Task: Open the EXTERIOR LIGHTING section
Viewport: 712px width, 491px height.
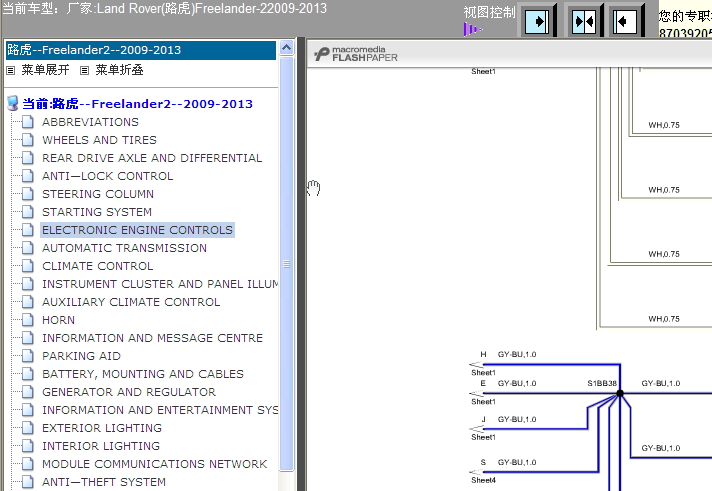Action: tap(102, 428)
